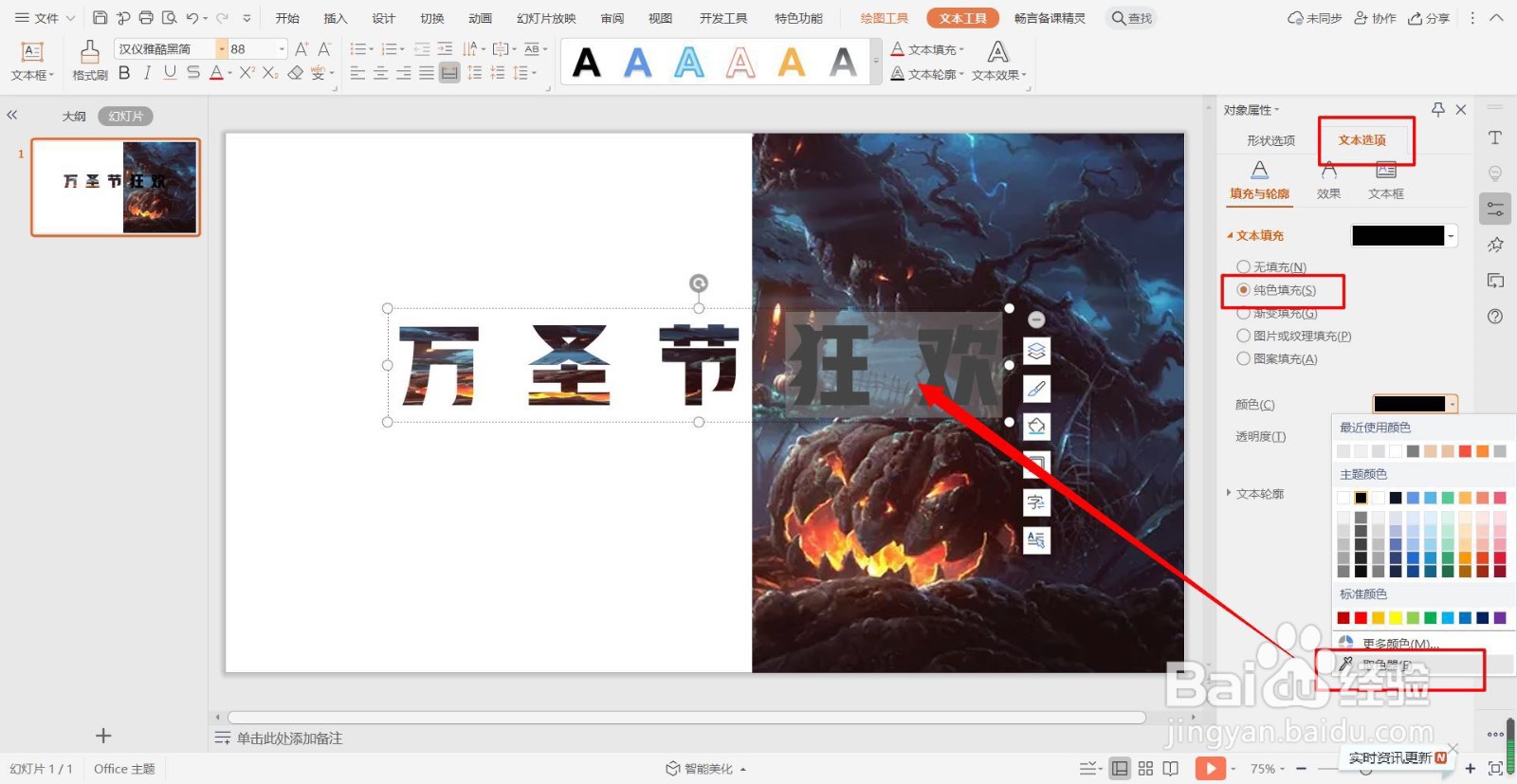Click the Find (查找) search button
Screen dimensions: 1517x784
pyautogui.click(x=1132, y=18)
